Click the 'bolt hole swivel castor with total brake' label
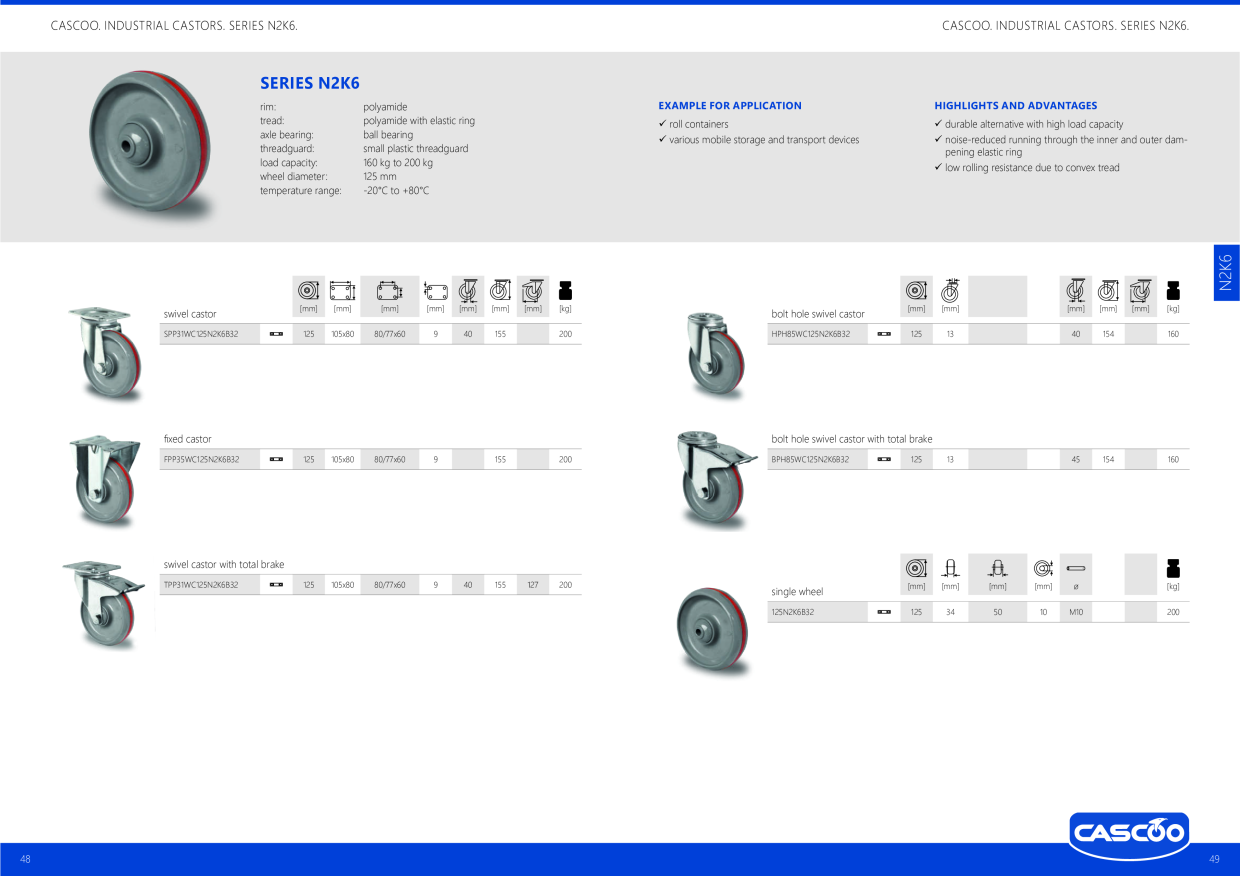1240x876 pixels. [x=852, y=439]
